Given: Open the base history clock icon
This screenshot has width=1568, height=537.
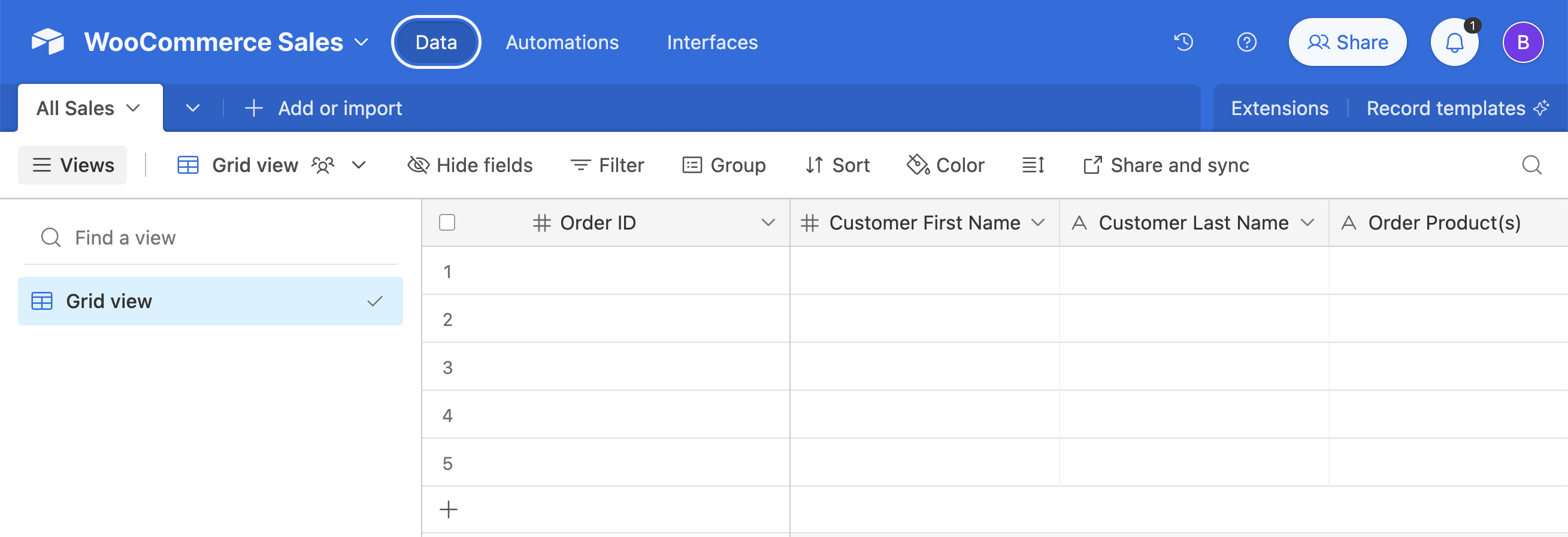Looking at the screenshot, I should 1183,42.
